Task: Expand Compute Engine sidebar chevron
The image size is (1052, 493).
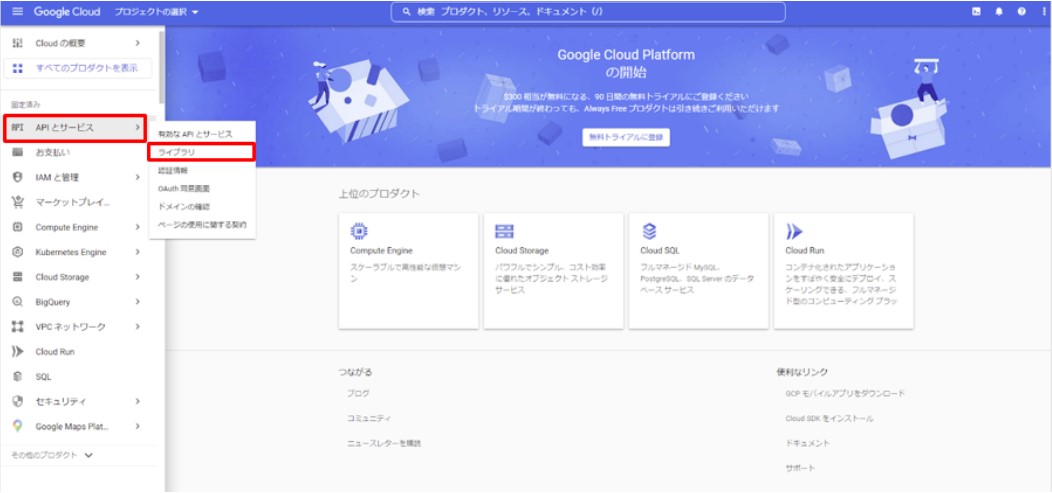Action: pyautogui.click(x=137, y=227)
